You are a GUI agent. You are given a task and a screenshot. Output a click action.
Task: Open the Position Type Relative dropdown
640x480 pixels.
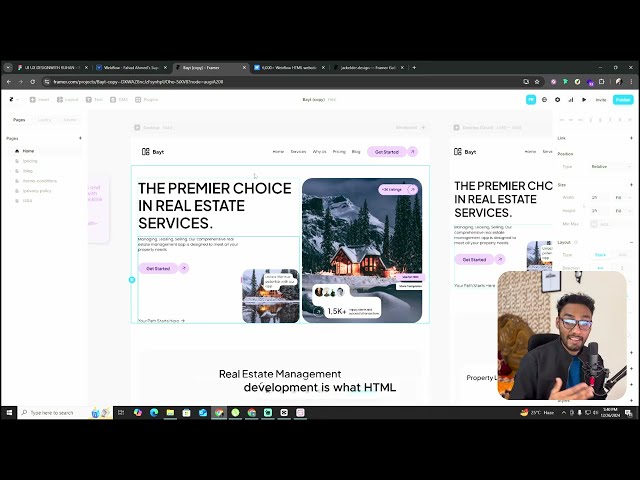tap(610, 167)
